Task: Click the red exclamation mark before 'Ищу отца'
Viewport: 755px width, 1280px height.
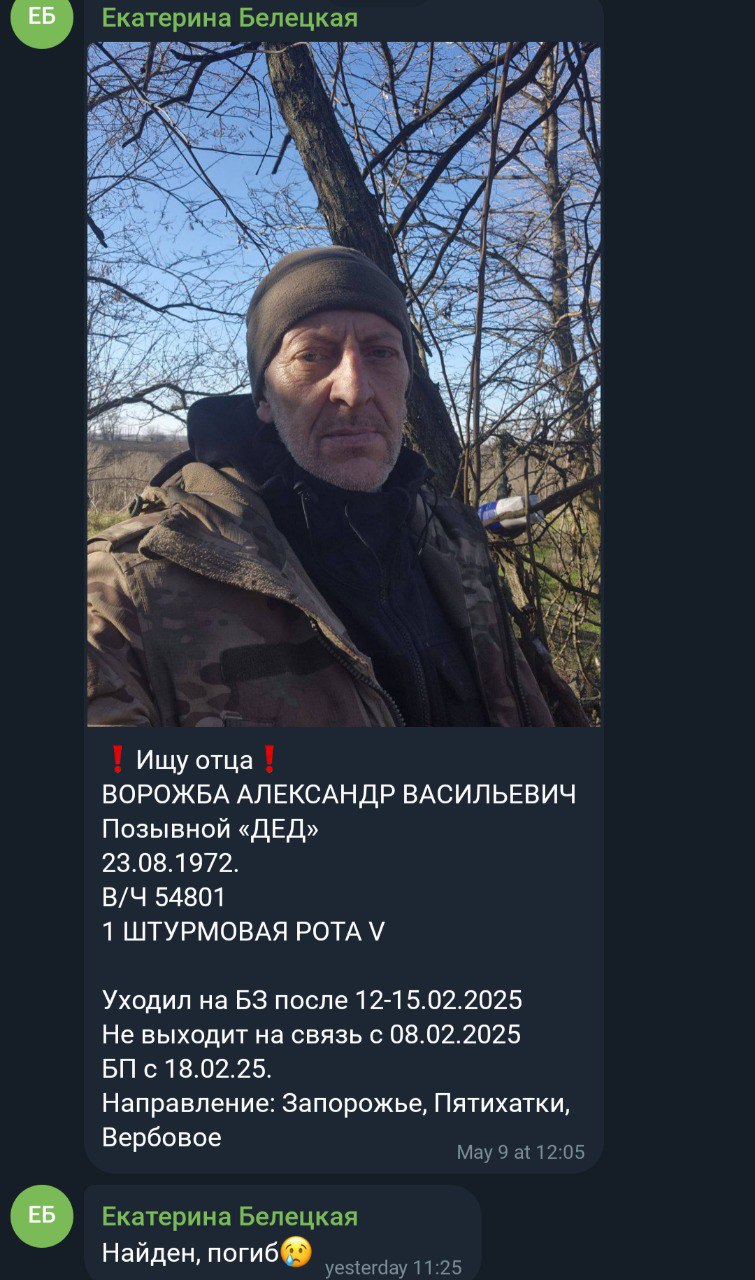Action: (x=116, y=760)
